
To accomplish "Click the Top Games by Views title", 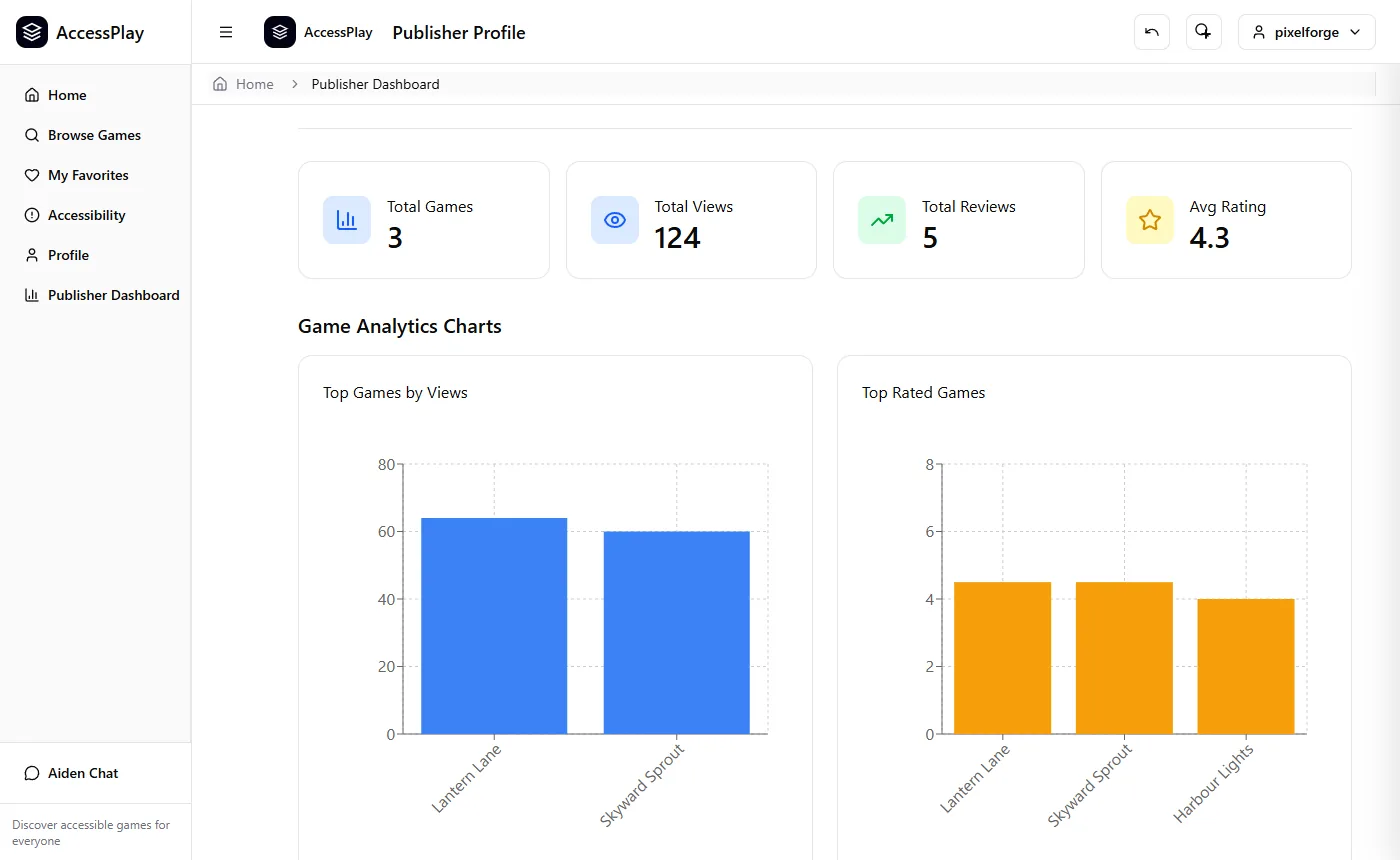I will 395,393.
